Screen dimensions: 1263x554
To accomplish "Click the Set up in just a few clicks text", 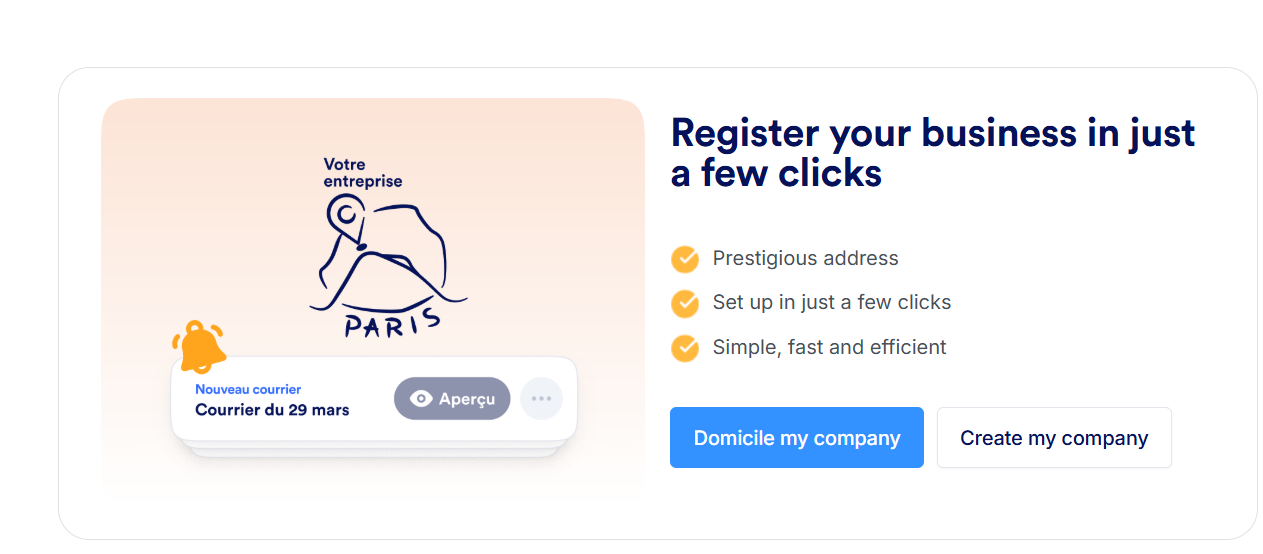I will click(831, 303).
